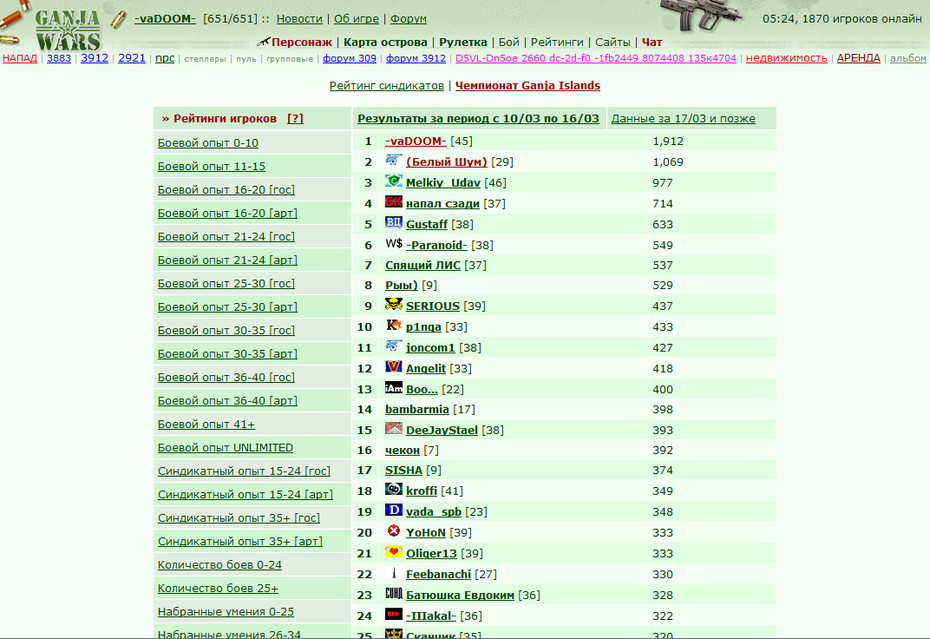930x639 pixels.
Task: Select Боевой опыт 25-30 [гос] rating
Action: pos(226,284)
